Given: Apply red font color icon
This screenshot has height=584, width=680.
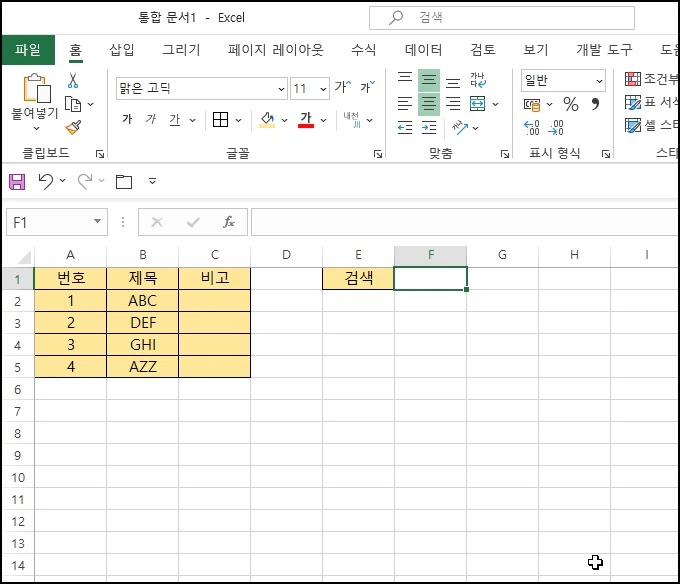Looking at the screenshot, I should tap(306, 119).
